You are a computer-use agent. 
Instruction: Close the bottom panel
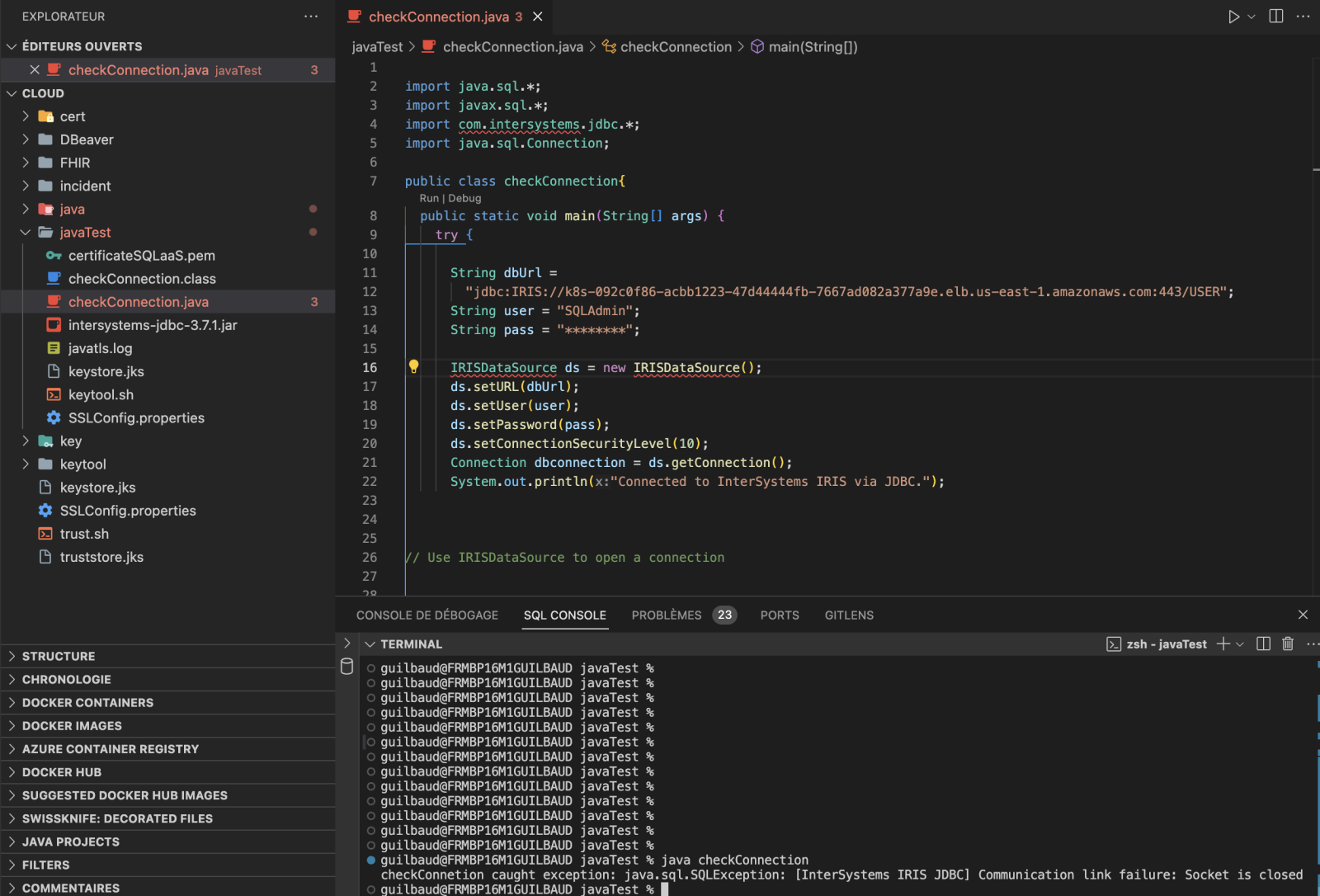pyautogui.click(x=1303, y=615)
